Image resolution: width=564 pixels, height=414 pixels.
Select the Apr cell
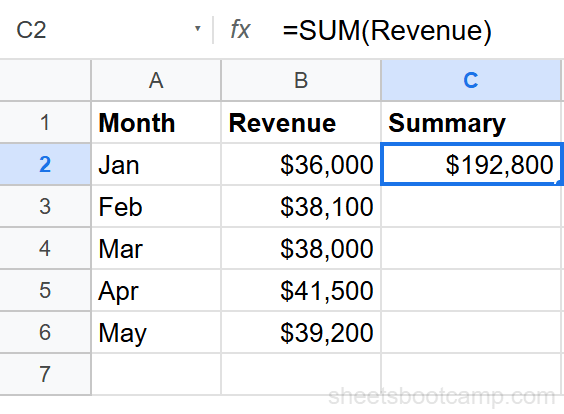click(156, 290)
